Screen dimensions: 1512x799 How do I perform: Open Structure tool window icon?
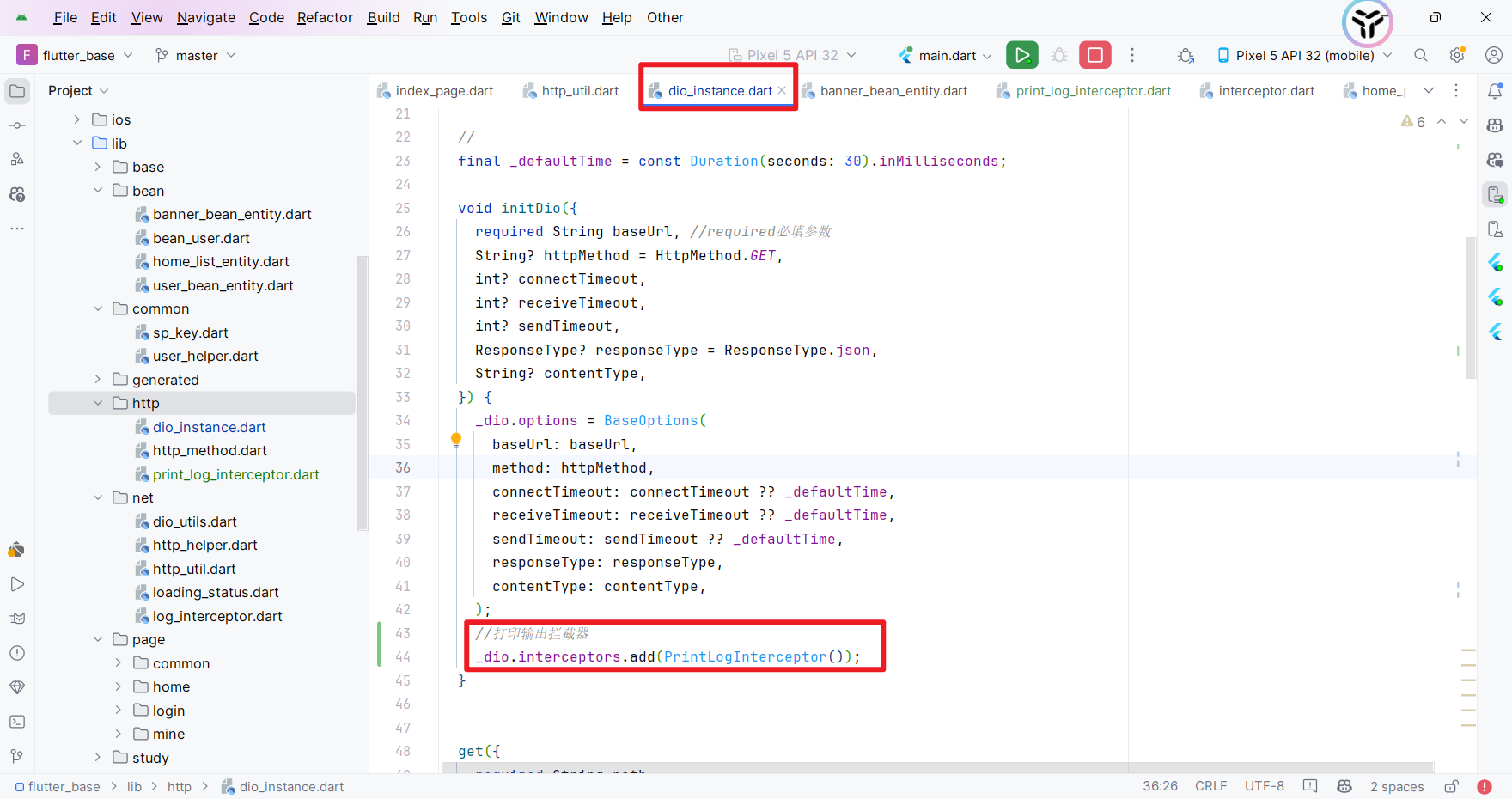[x=17, y=159]
